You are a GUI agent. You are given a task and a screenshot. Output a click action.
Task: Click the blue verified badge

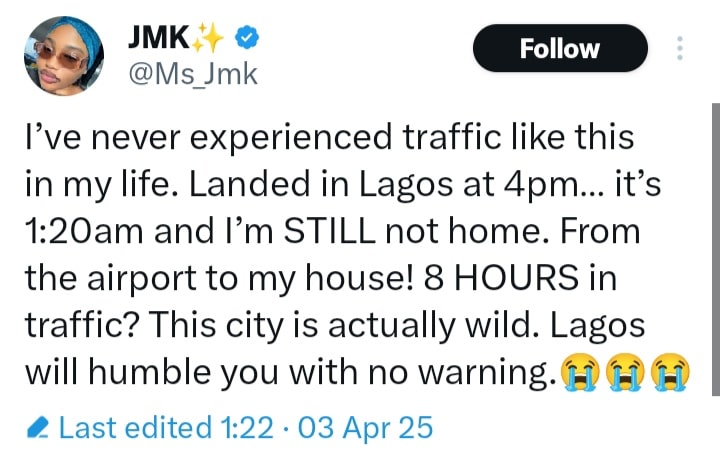[x=246, y=36]
